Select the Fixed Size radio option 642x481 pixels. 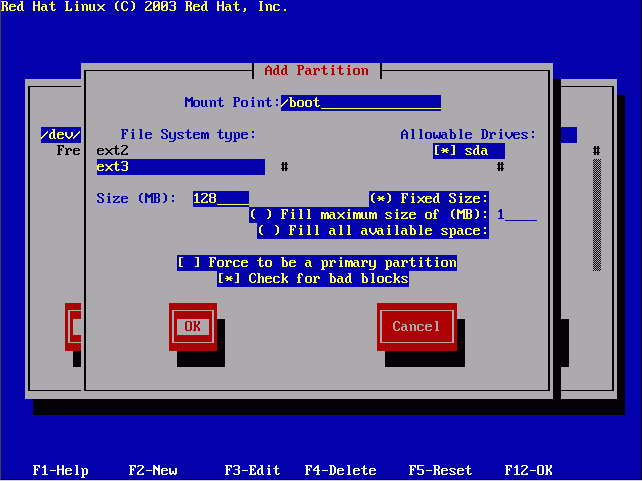429,199
